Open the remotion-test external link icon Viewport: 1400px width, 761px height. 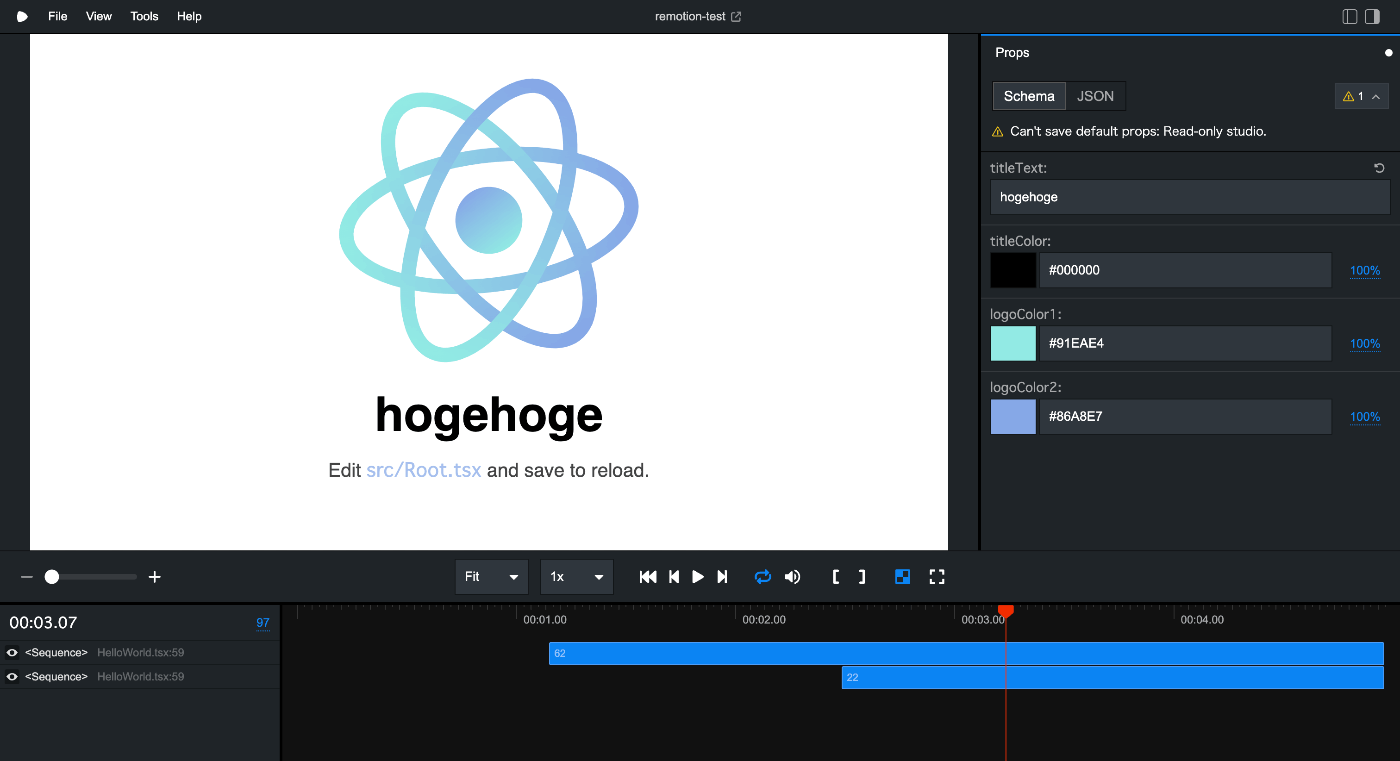tap(736, 16)
